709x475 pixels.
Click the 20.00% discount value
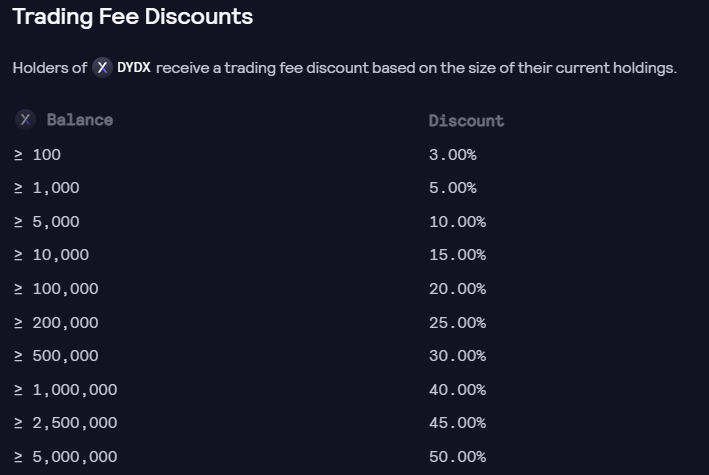[x=458, y=289]
